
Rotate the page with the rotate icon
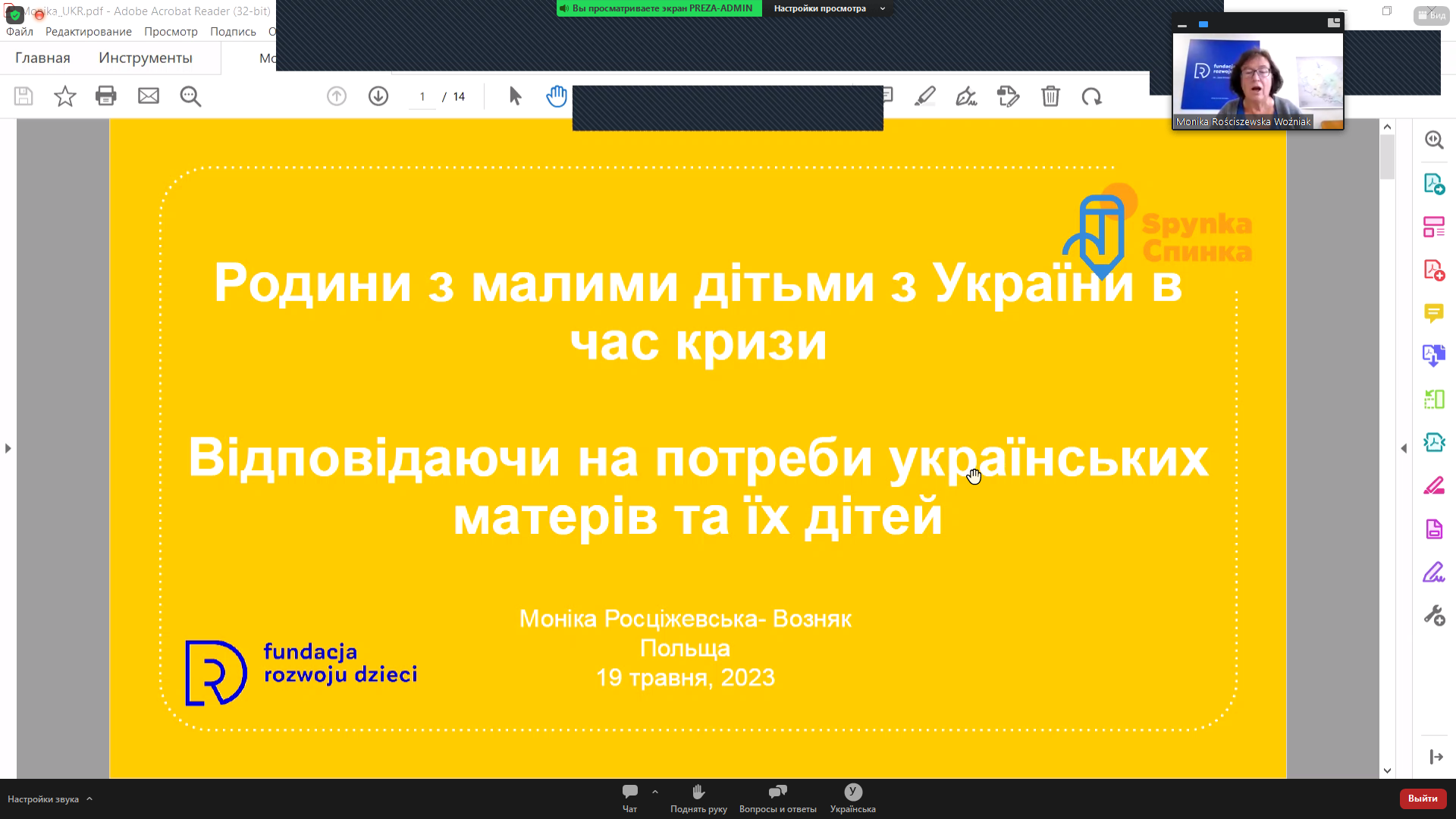[x=1093, y=96]
